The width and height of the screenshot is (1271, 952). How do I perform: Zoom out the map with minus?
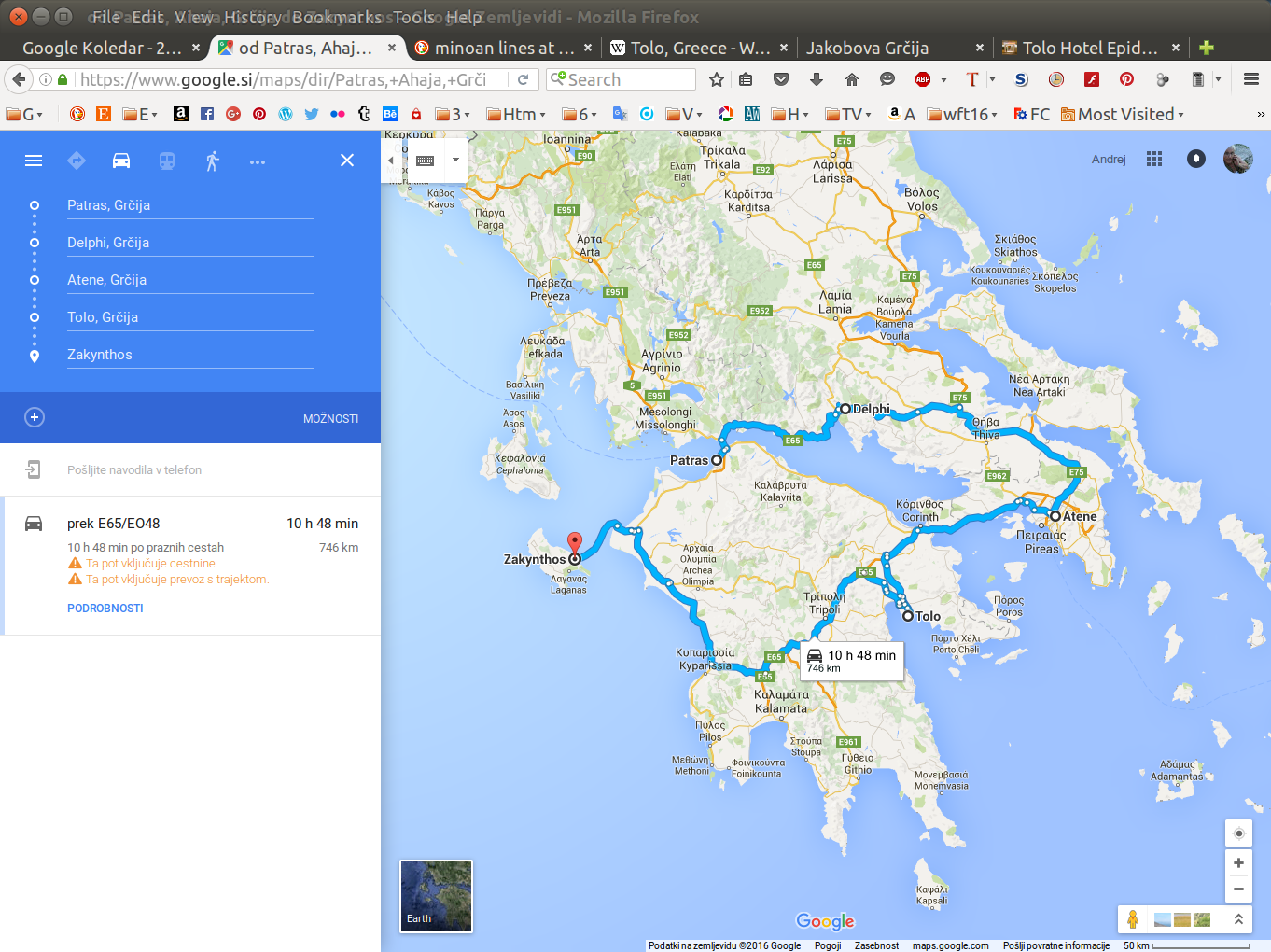tap(1238, 889)
